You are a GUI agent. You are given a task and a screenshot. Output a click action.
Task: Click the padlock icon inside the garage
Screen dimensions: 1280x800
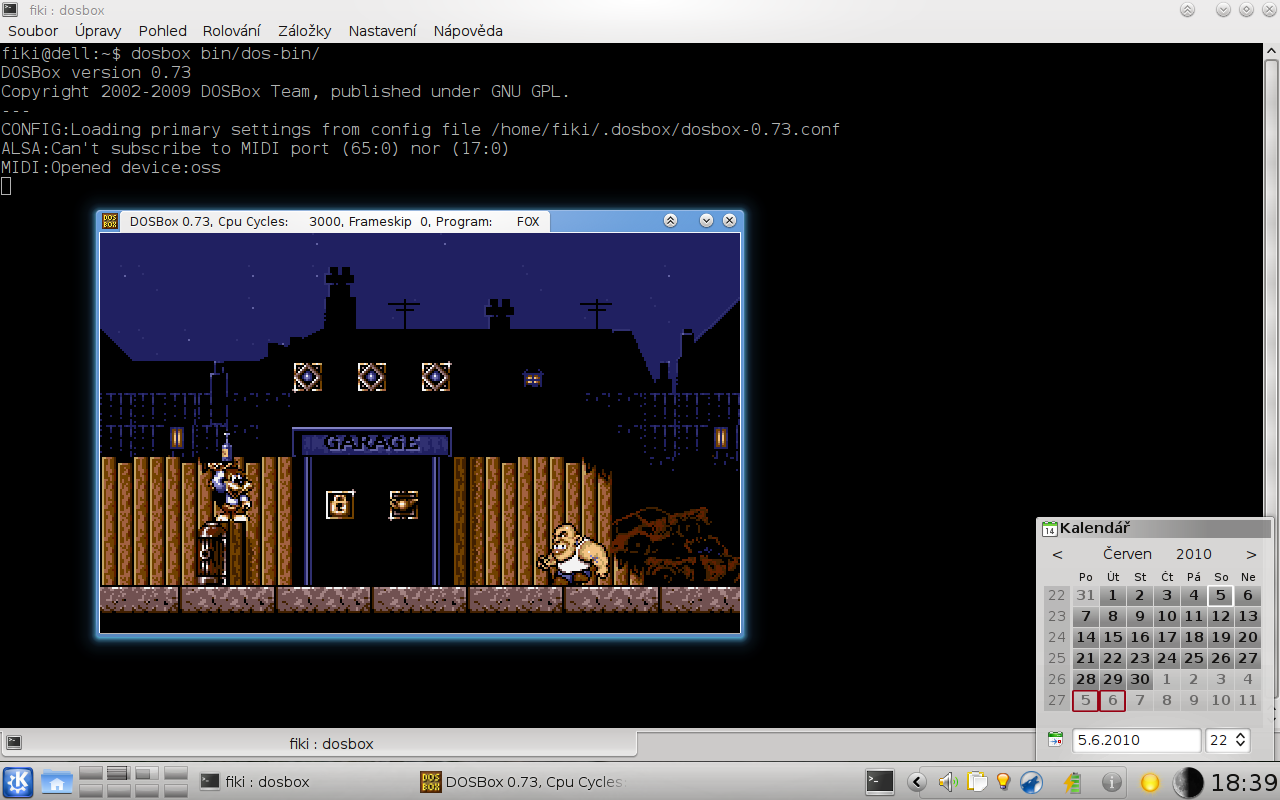[340, 504]
